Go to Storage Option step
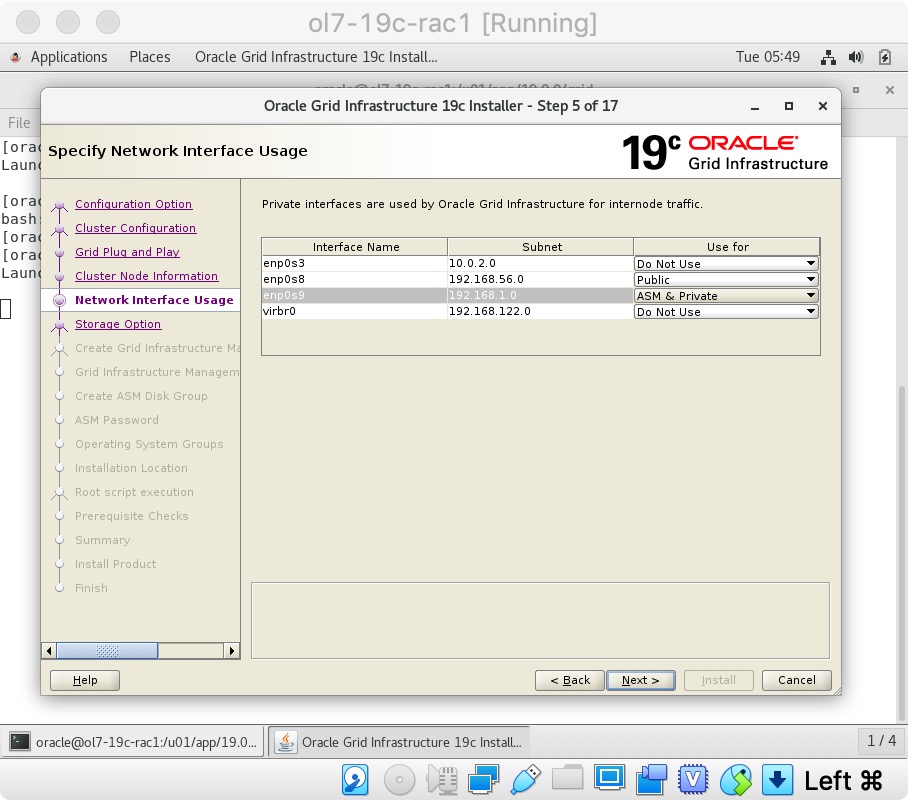The image size is (908, 800). coord(118,324)
